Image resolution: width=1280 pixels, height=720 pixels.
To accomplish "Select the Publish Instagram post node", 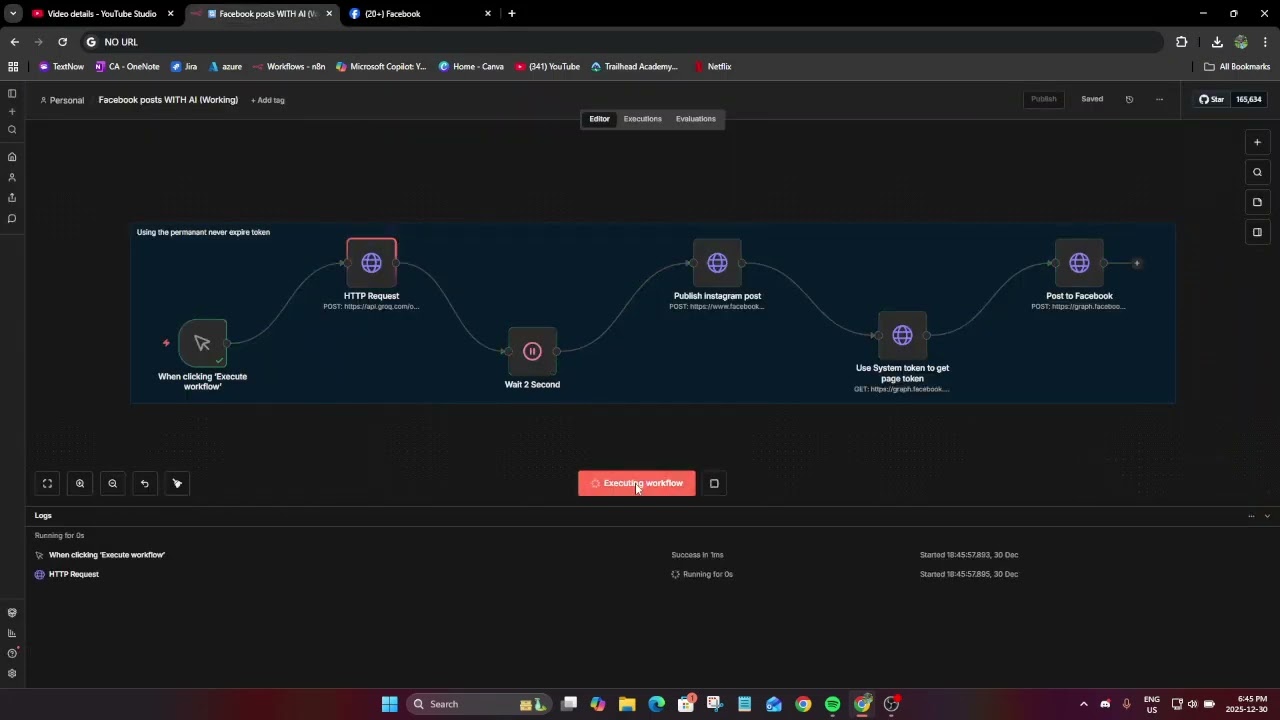I will point(717,263).
